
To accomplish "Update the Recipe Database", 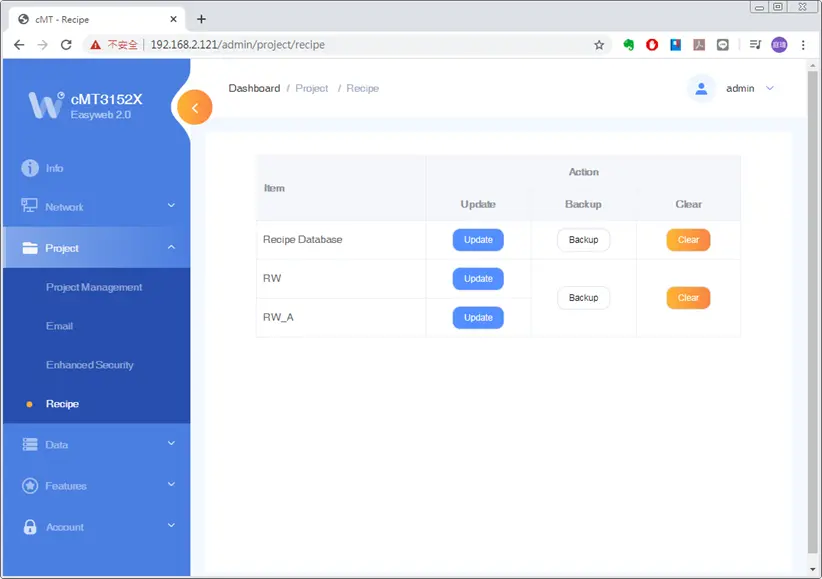I will click(x=478, y=240).
